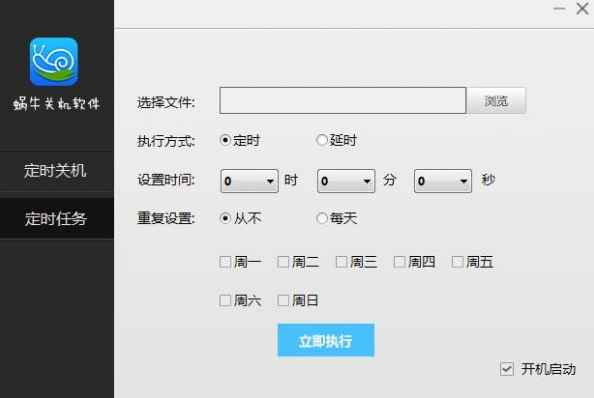594x398 pixels.
Task: Click the 浏览 browse button
Action: coord(496,101)
